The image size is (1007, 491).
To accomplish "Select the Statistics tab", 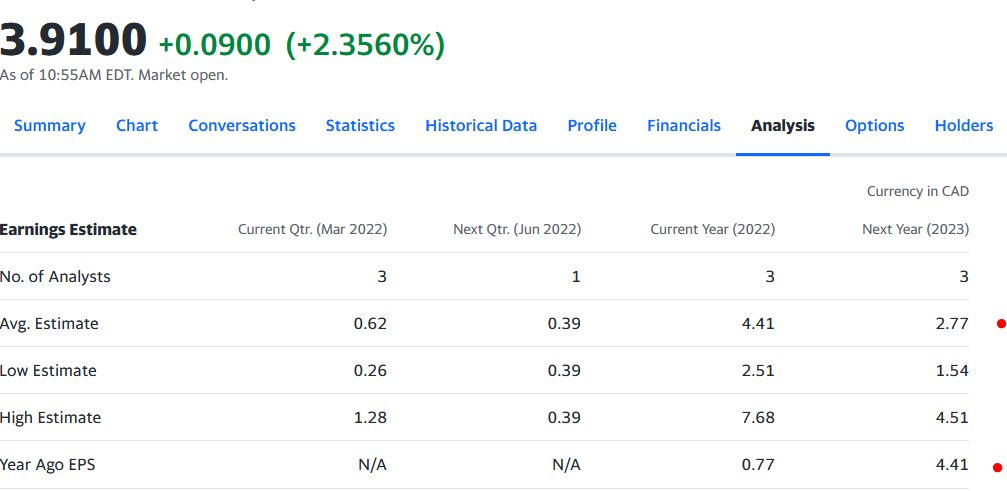I will 360,125.
